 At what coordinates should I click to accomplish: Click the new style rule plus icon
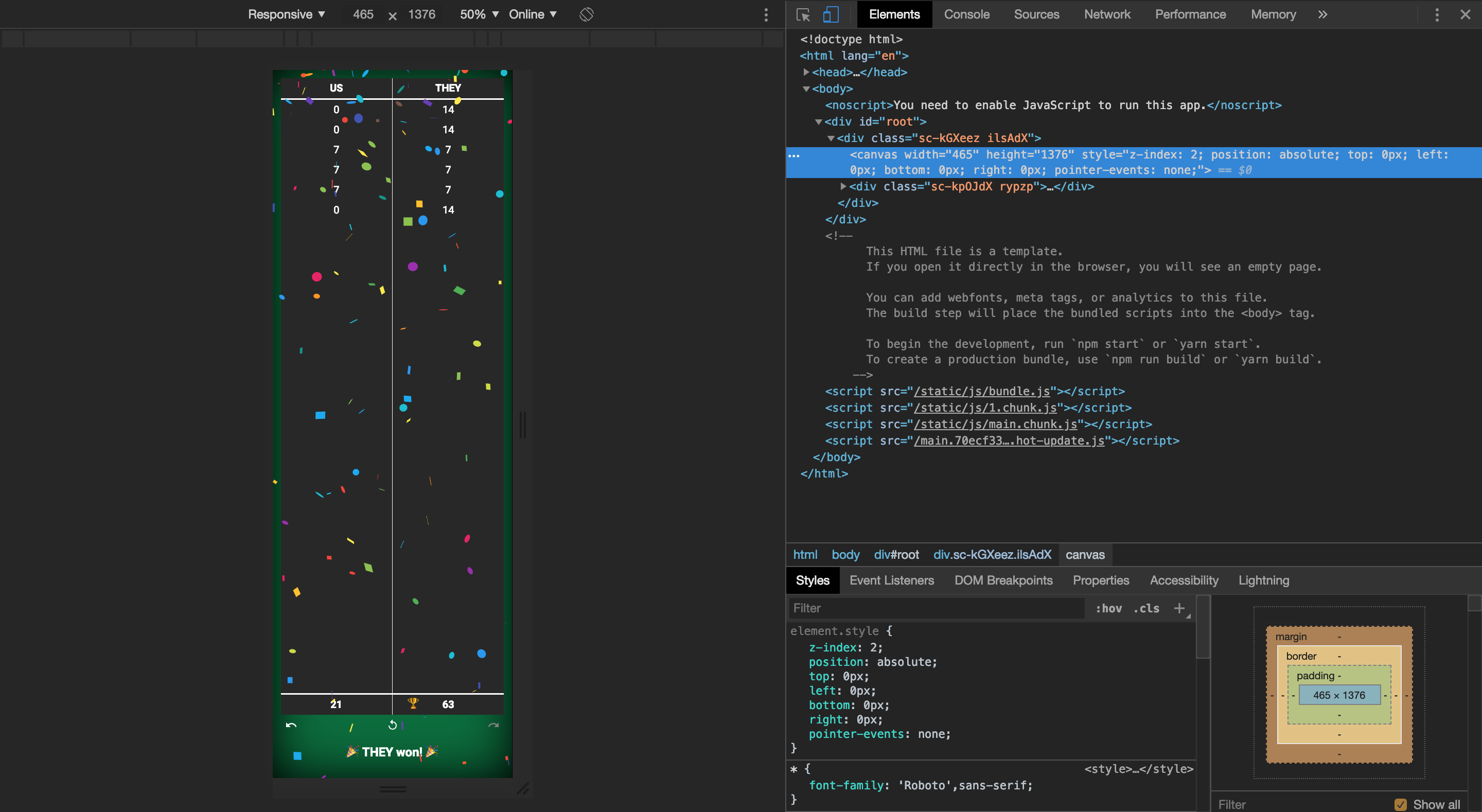click(1180, 608)
